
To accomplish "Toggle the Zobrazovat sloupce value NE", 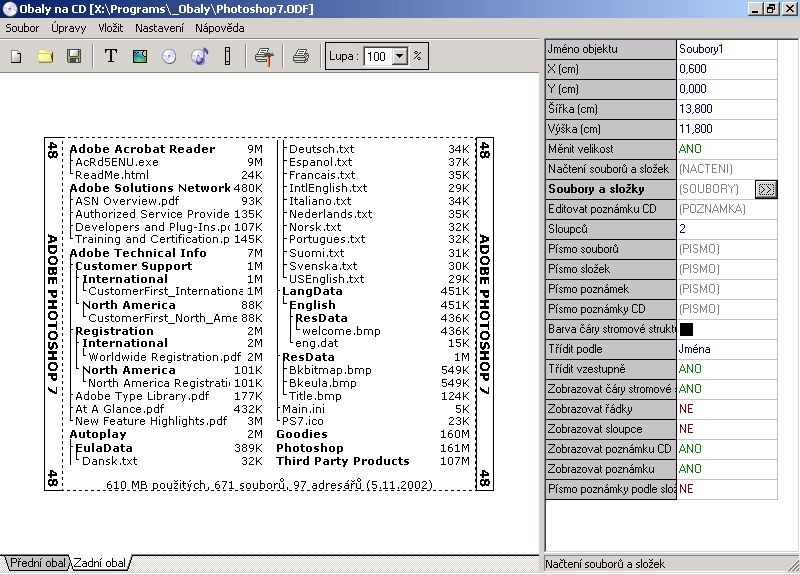I will (x=687, y=429).
